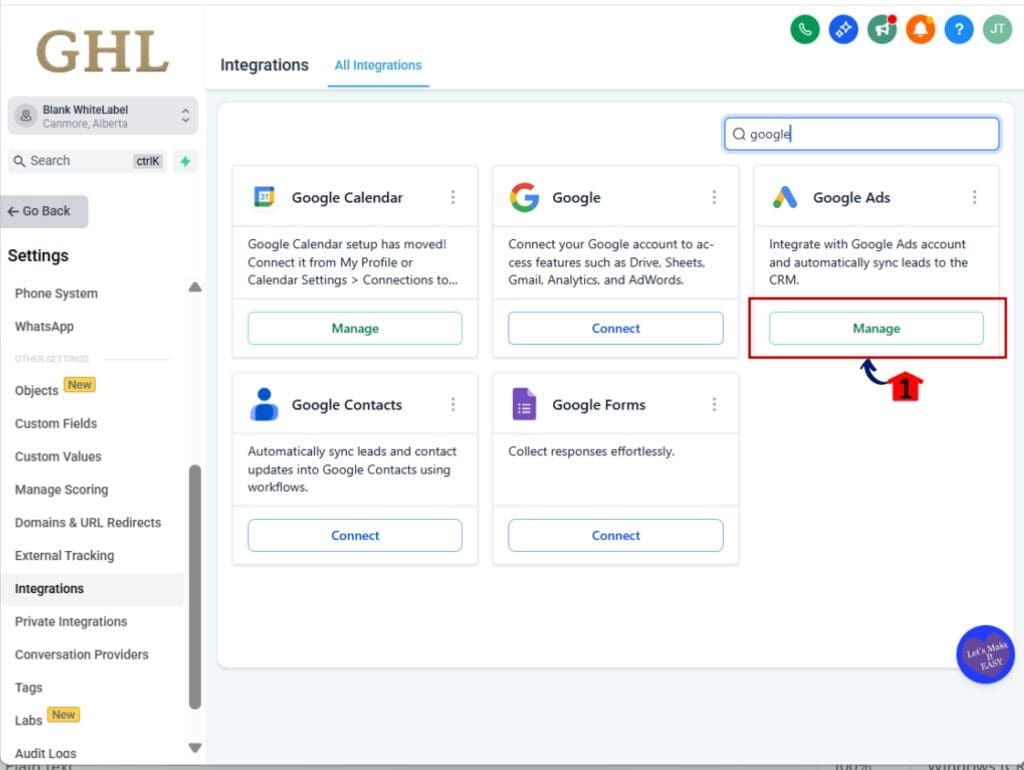Click the Google Contacts person icon

(264, 404)
